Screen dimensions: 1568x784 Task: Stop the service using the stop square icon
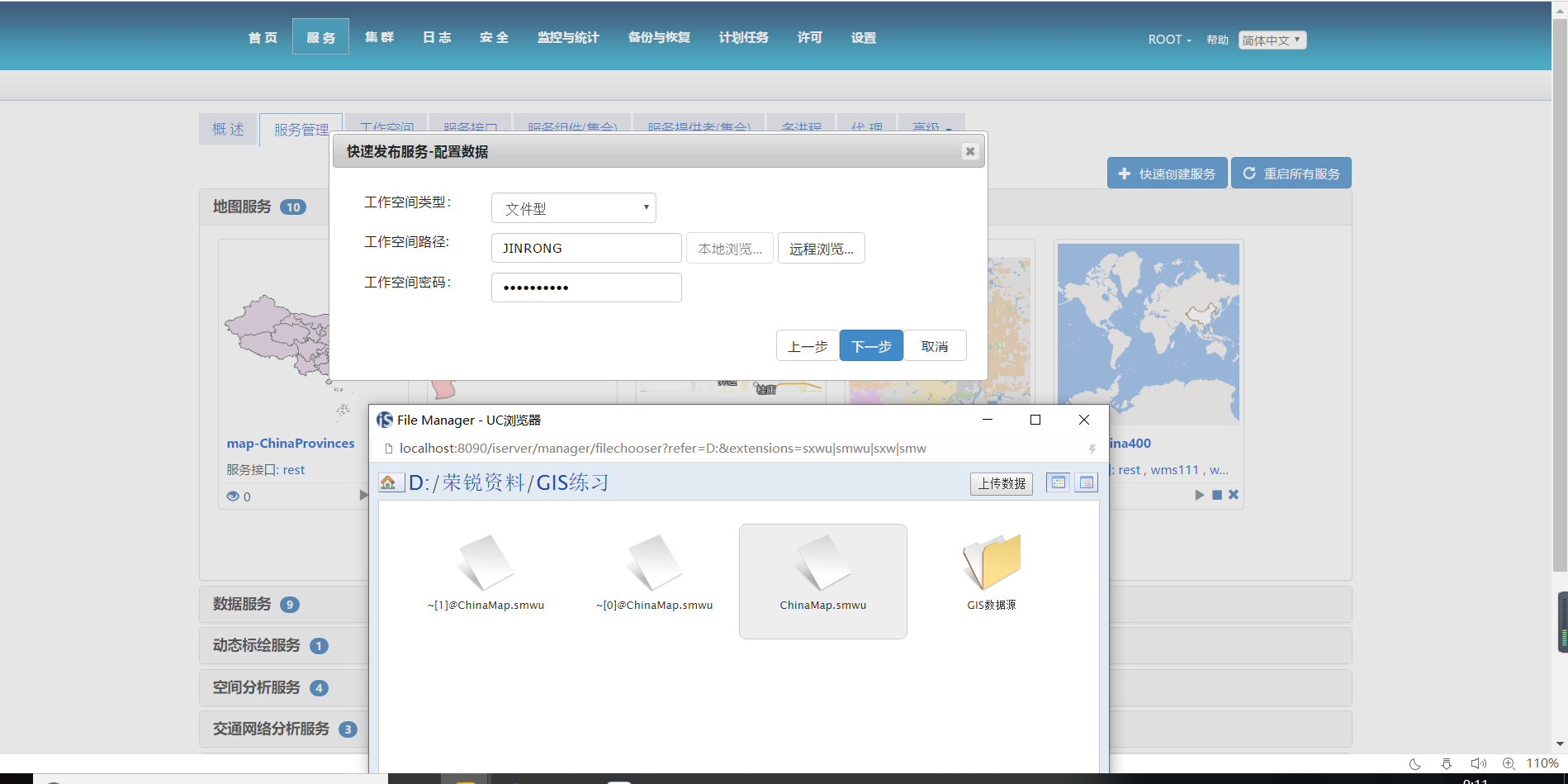(x=1215, y=494)
